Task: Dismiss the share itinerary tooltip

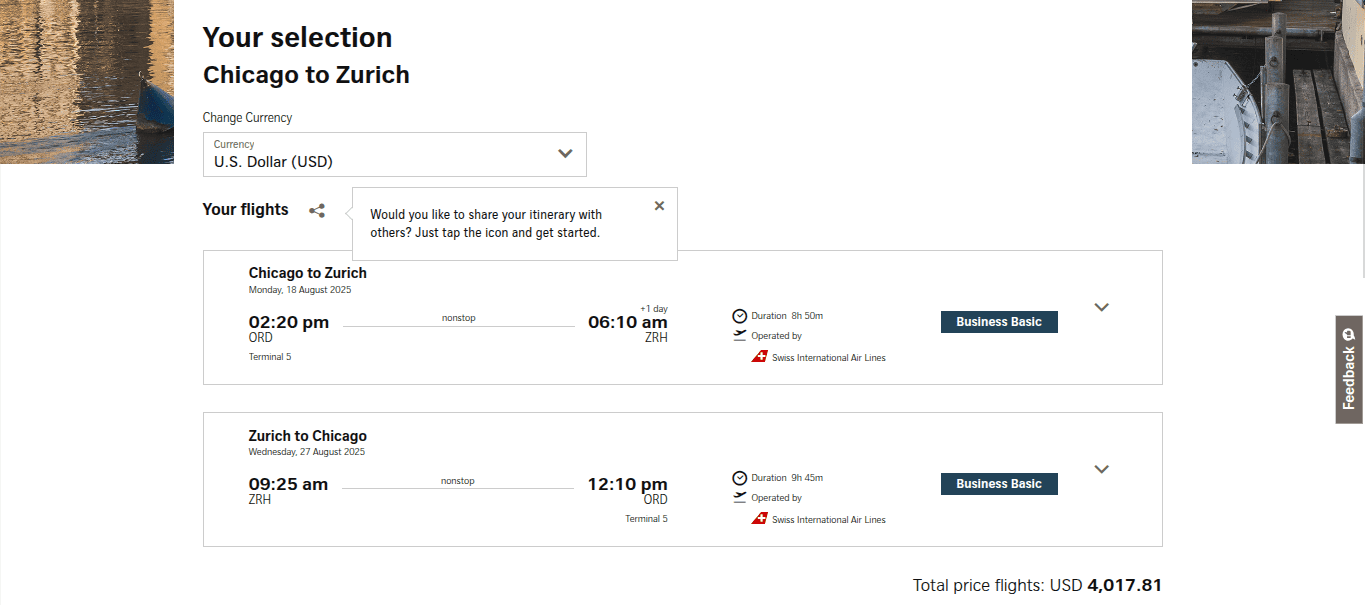Action: [x=659, y=205]
